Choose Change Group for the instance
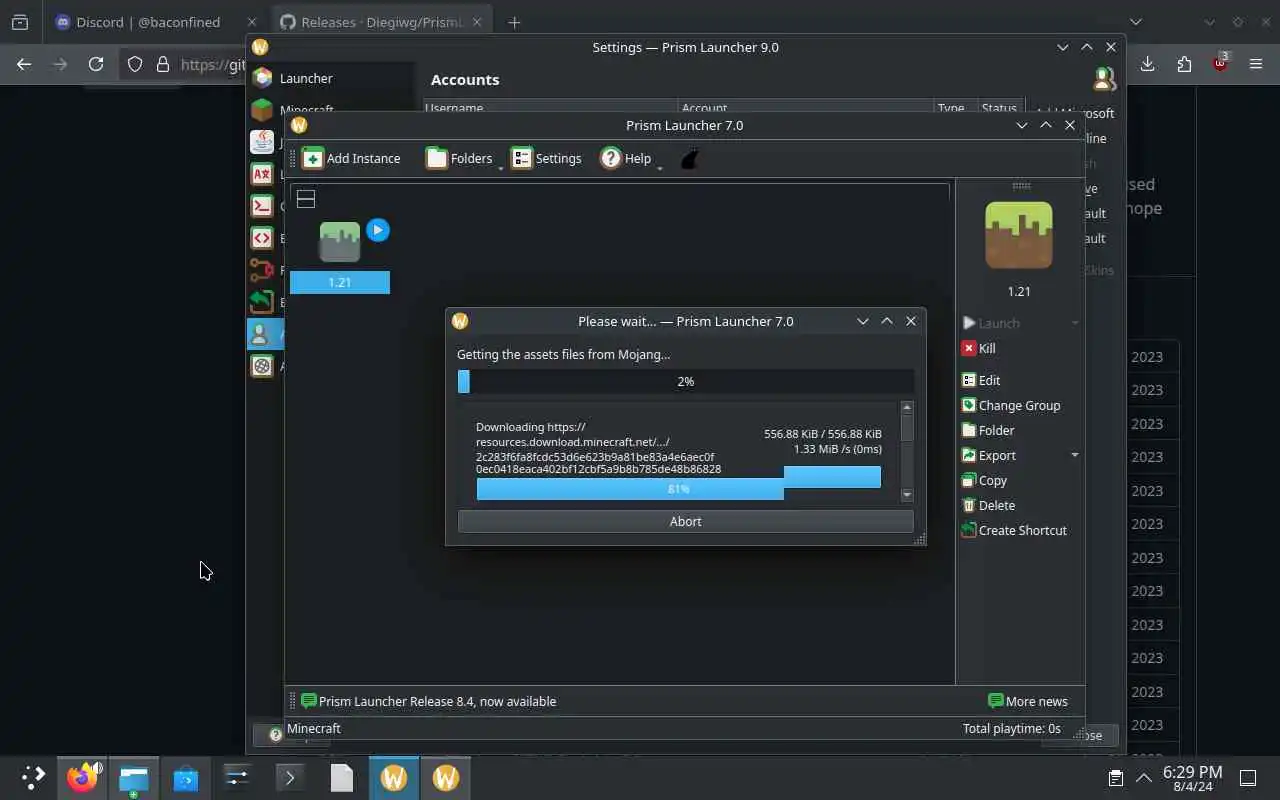 click(1011, 405)
